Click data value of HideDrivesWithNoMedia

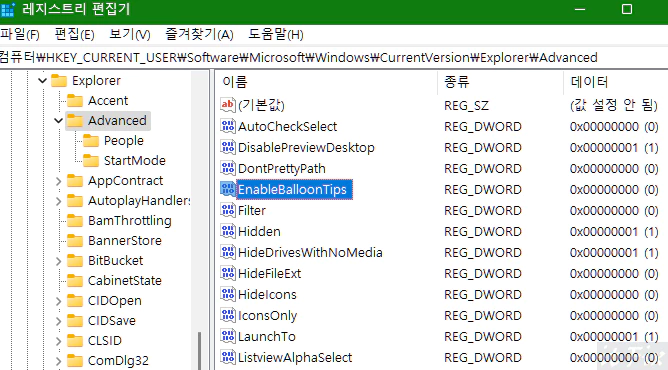click(x=614, y=252)
